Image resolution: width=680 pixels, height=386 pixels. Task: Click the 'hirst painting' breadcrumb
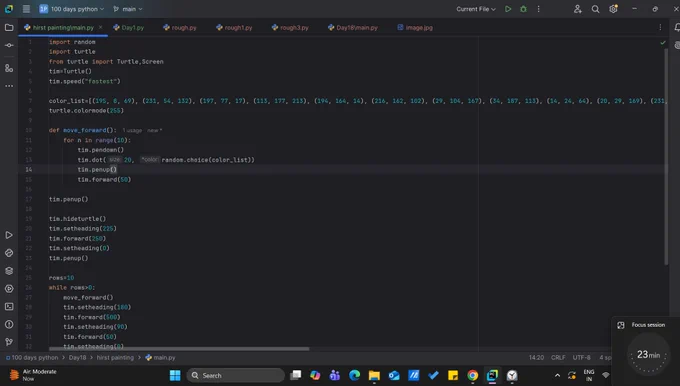(115, 358)
